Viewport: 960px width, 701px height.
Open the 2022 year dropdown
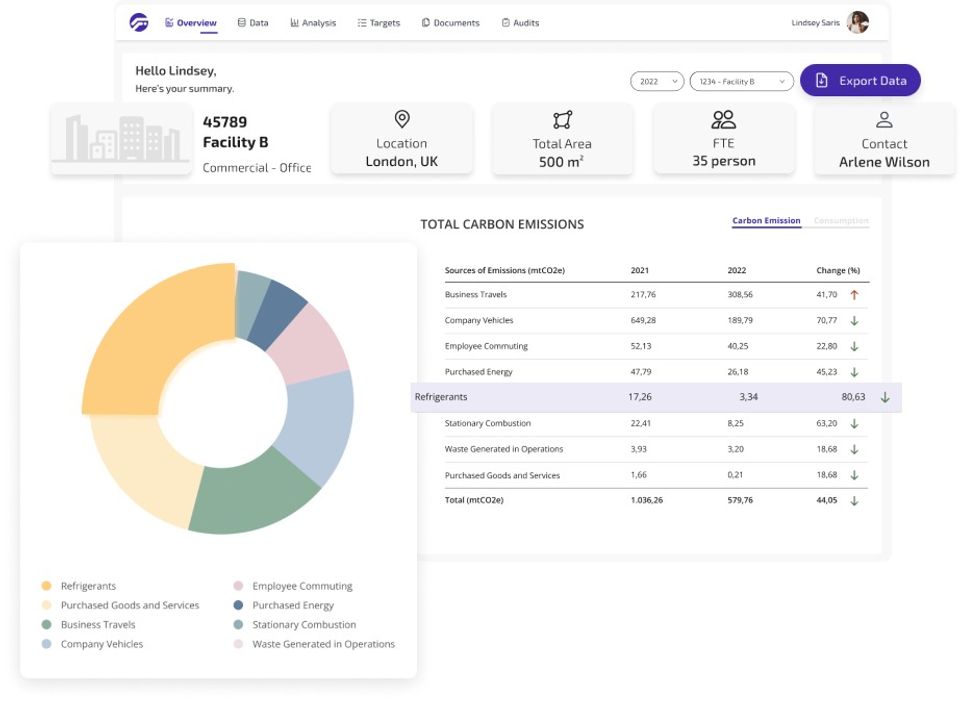click(657, 81)
